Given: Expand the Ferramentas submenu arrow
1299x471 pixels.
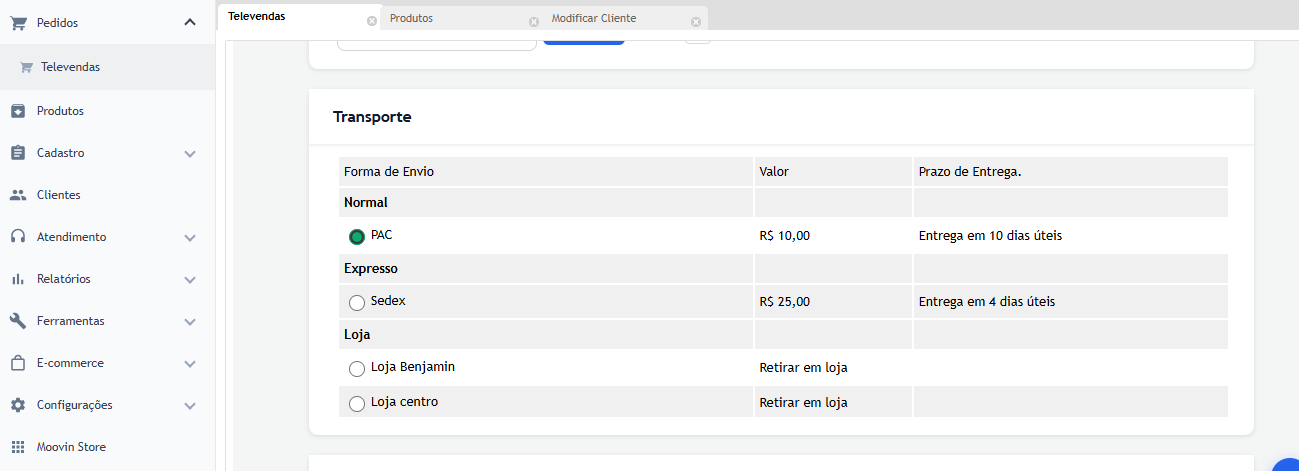Looking at the screenshot, I should [x=190, y=322].
